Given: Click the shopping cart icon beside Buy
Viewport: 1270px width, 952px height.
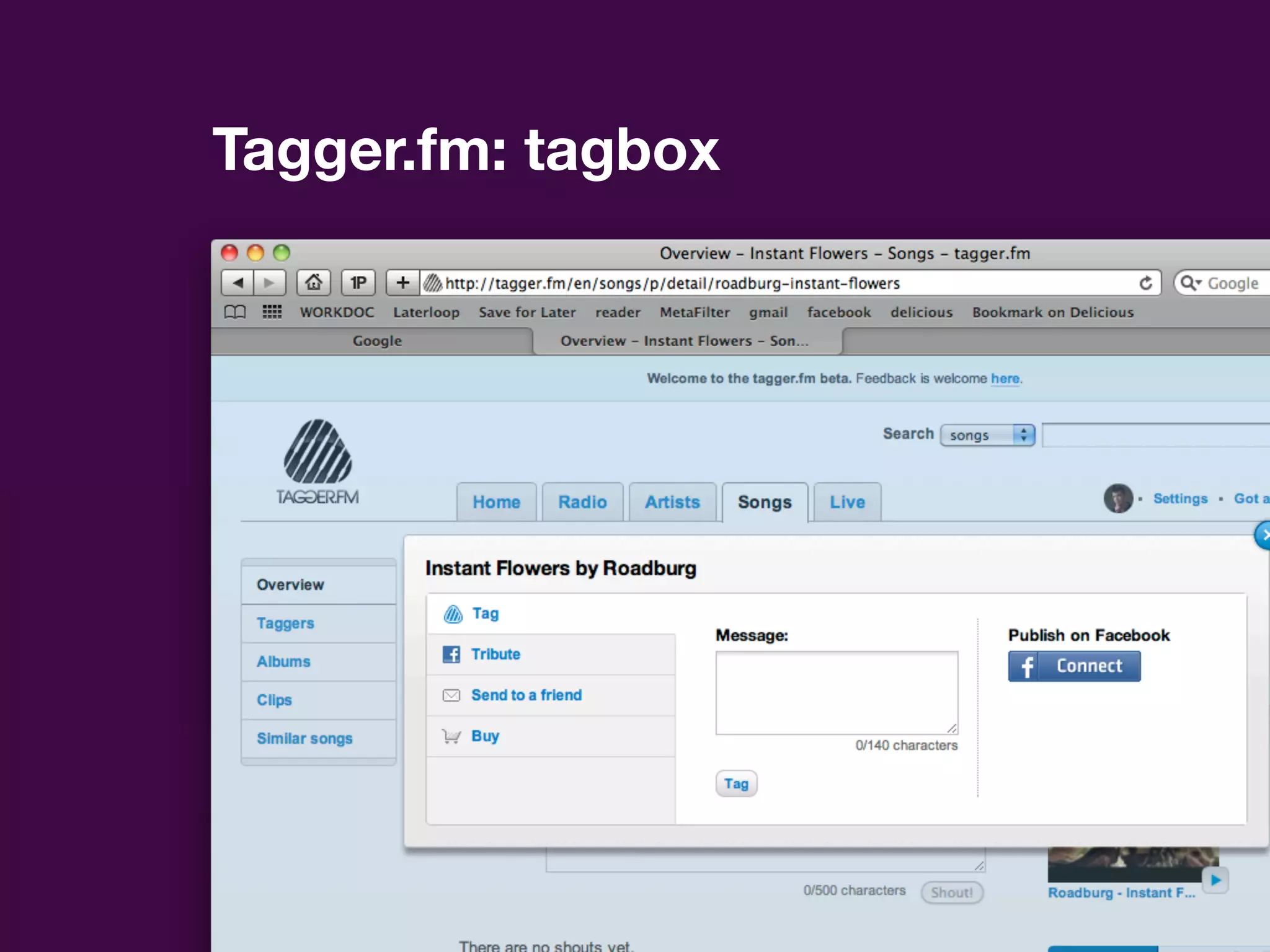Looking at the screenshot, I should (x=451, y=736).
